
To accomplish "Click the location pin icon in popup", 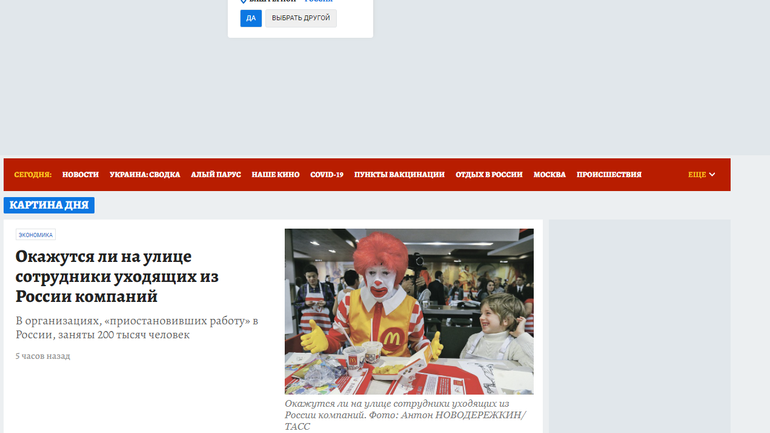I will pos(243,2).
